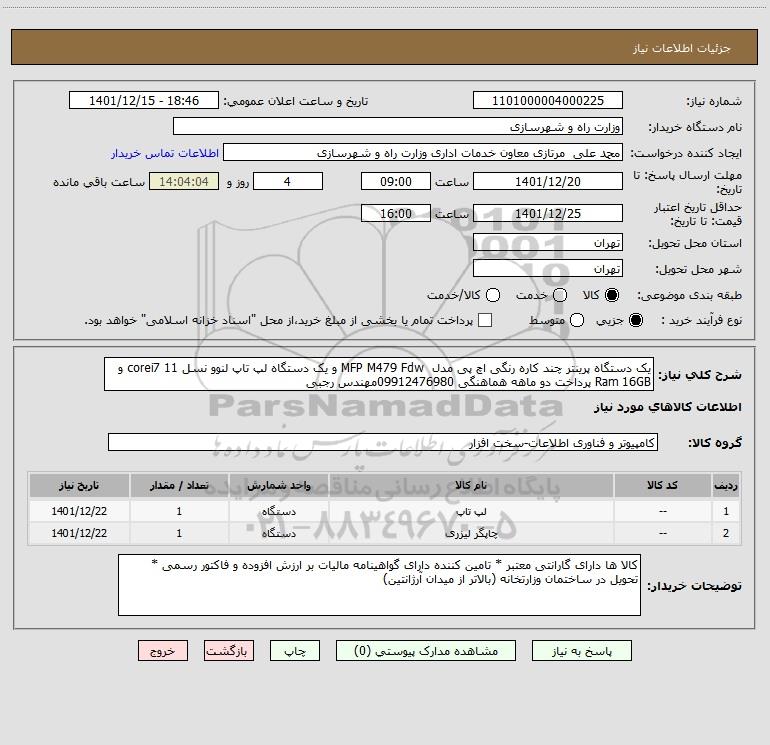This screenshot has width=770, height=745.
Task: Click the delivery province تهران field
Action: click(x=548, y=242)
